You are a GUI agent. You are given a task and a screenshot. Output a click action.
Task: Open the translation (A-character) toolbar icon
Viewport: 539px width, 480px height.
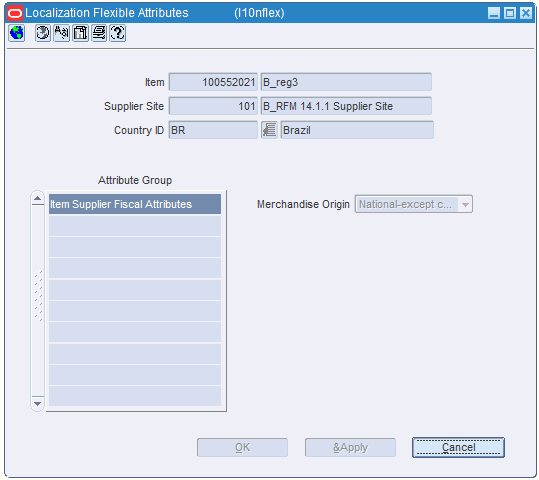click(x=62, y=33)
